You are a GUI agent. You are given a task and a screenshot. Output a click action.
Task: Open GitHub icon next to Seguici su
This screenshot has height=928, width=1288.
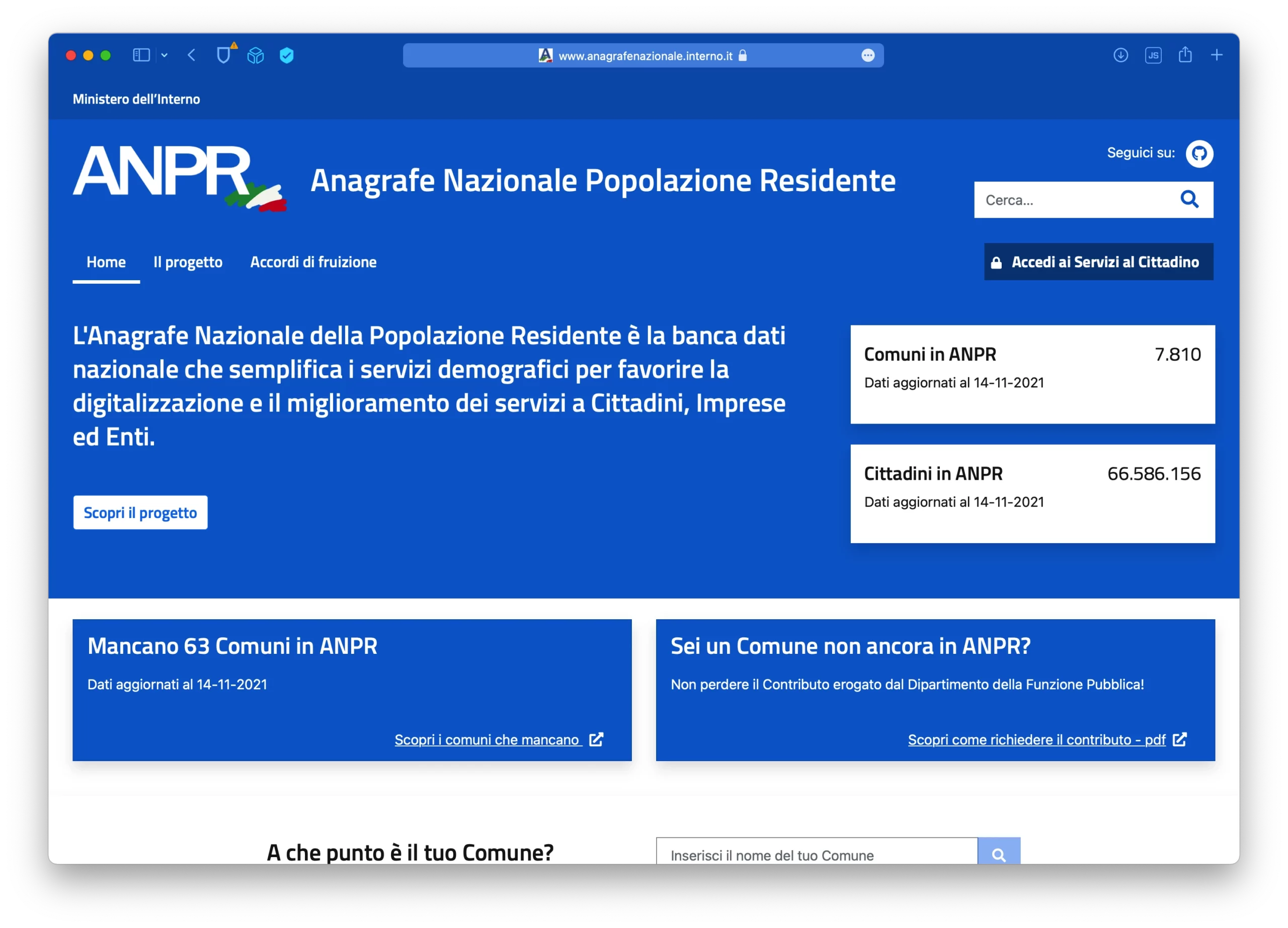click(x=1199, y=153)
